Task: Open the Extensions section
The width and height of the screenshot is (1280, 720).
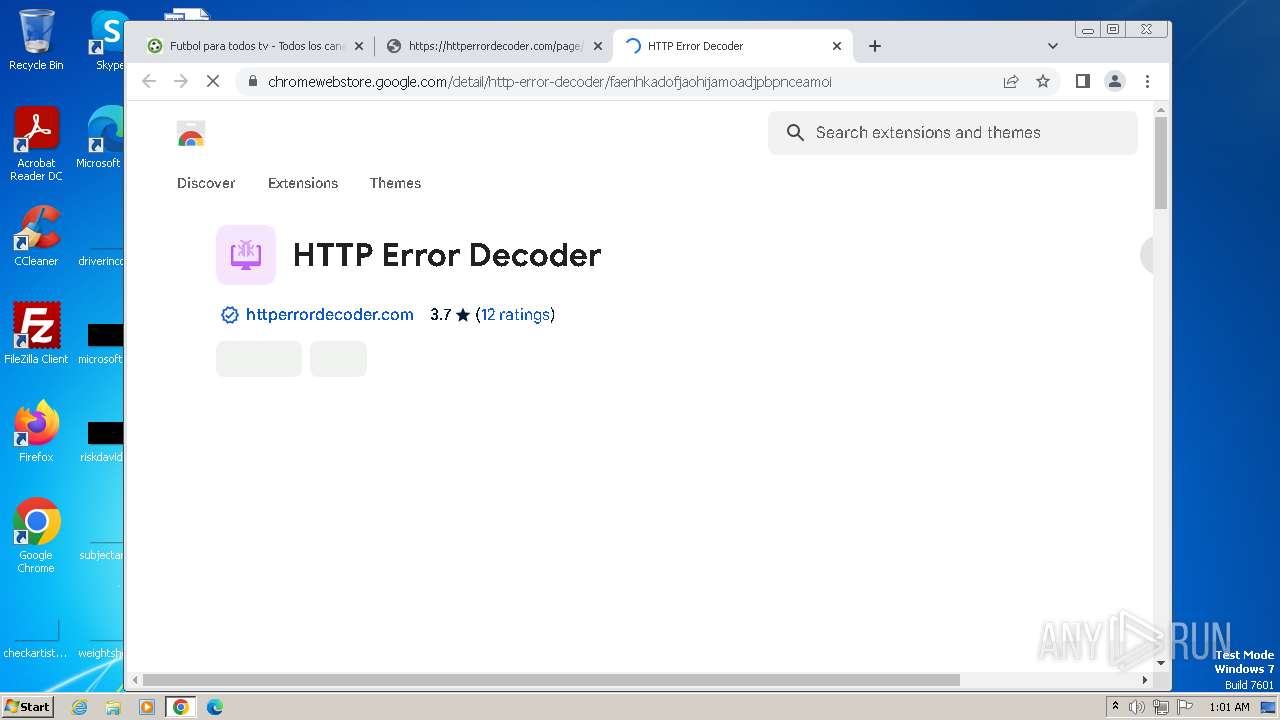Action: (x=303, y=183)
